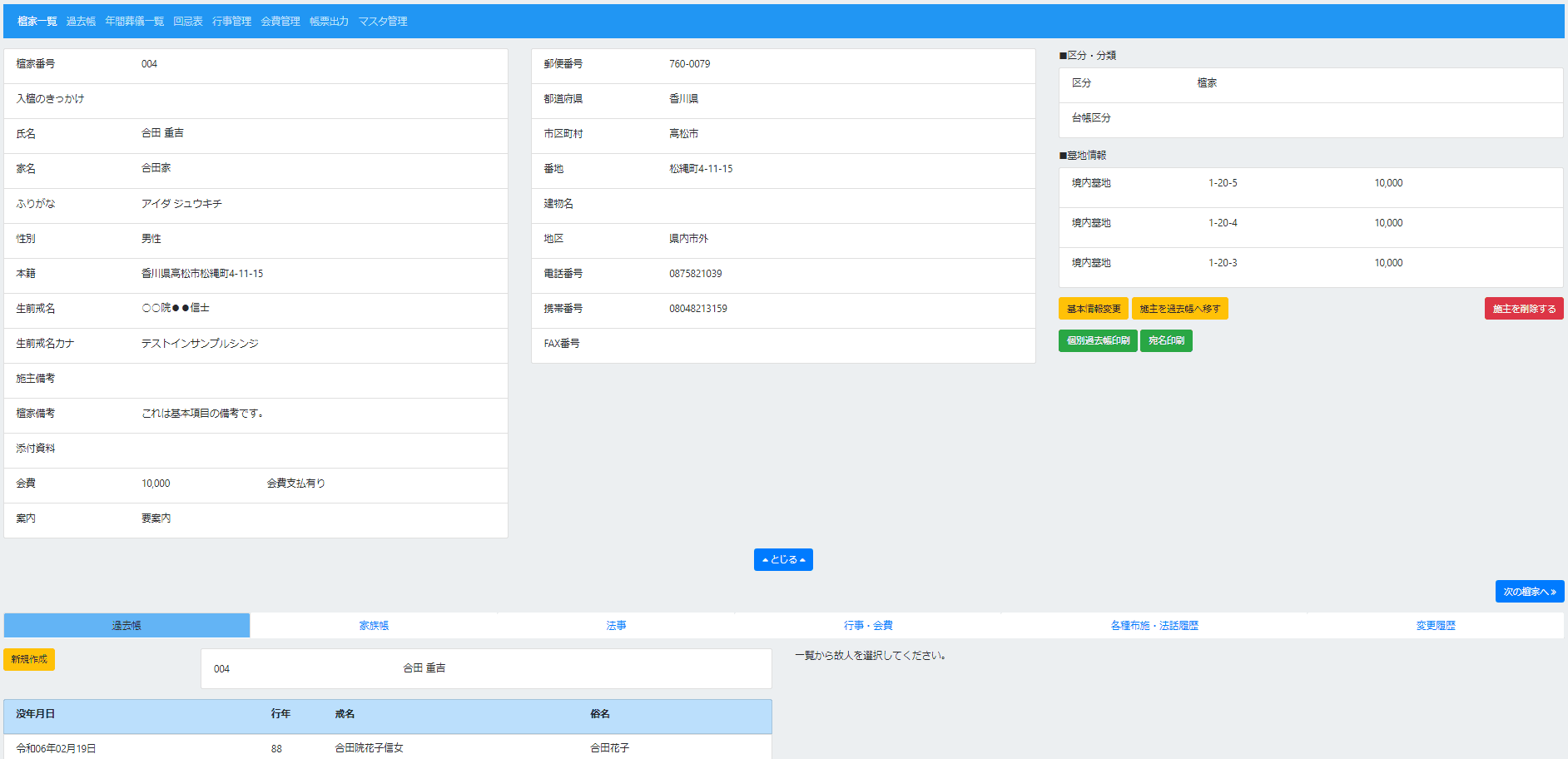Click the red 施主を削除する button
Image resolution: width=1568 pixels, height=759 pixels.
click(x=1524, y=308)
